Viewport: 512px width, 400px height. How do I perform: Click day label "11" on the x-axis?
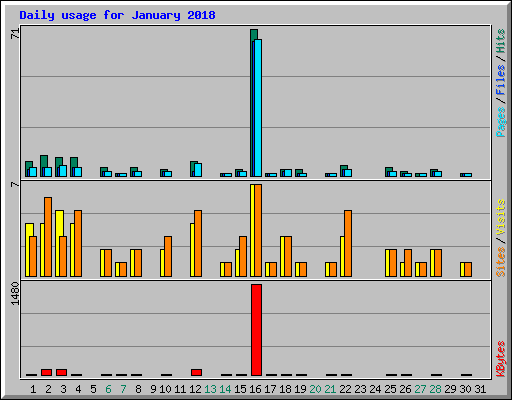180,389
